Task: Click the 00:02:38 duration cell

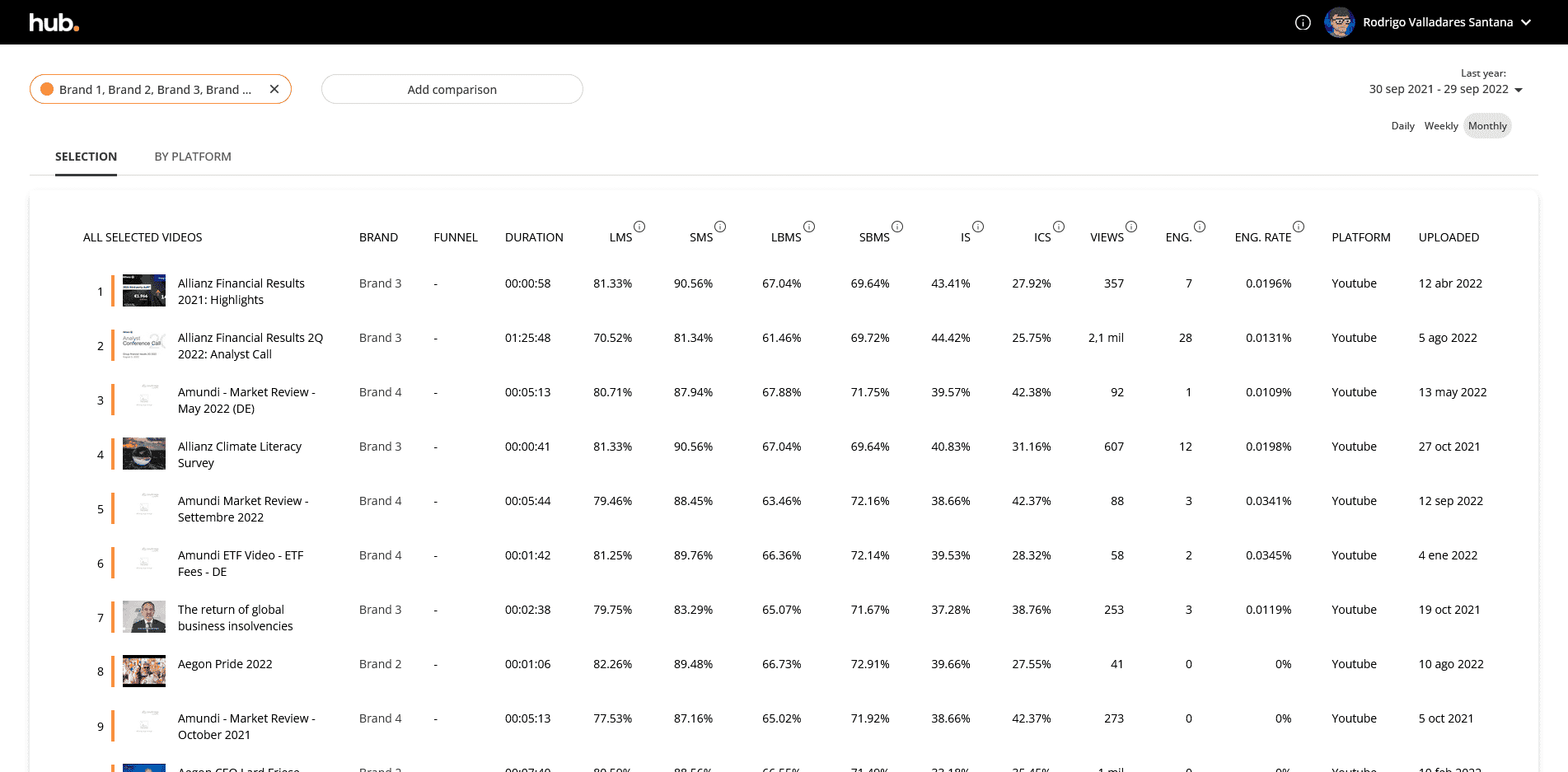Action: coord(527,610)
